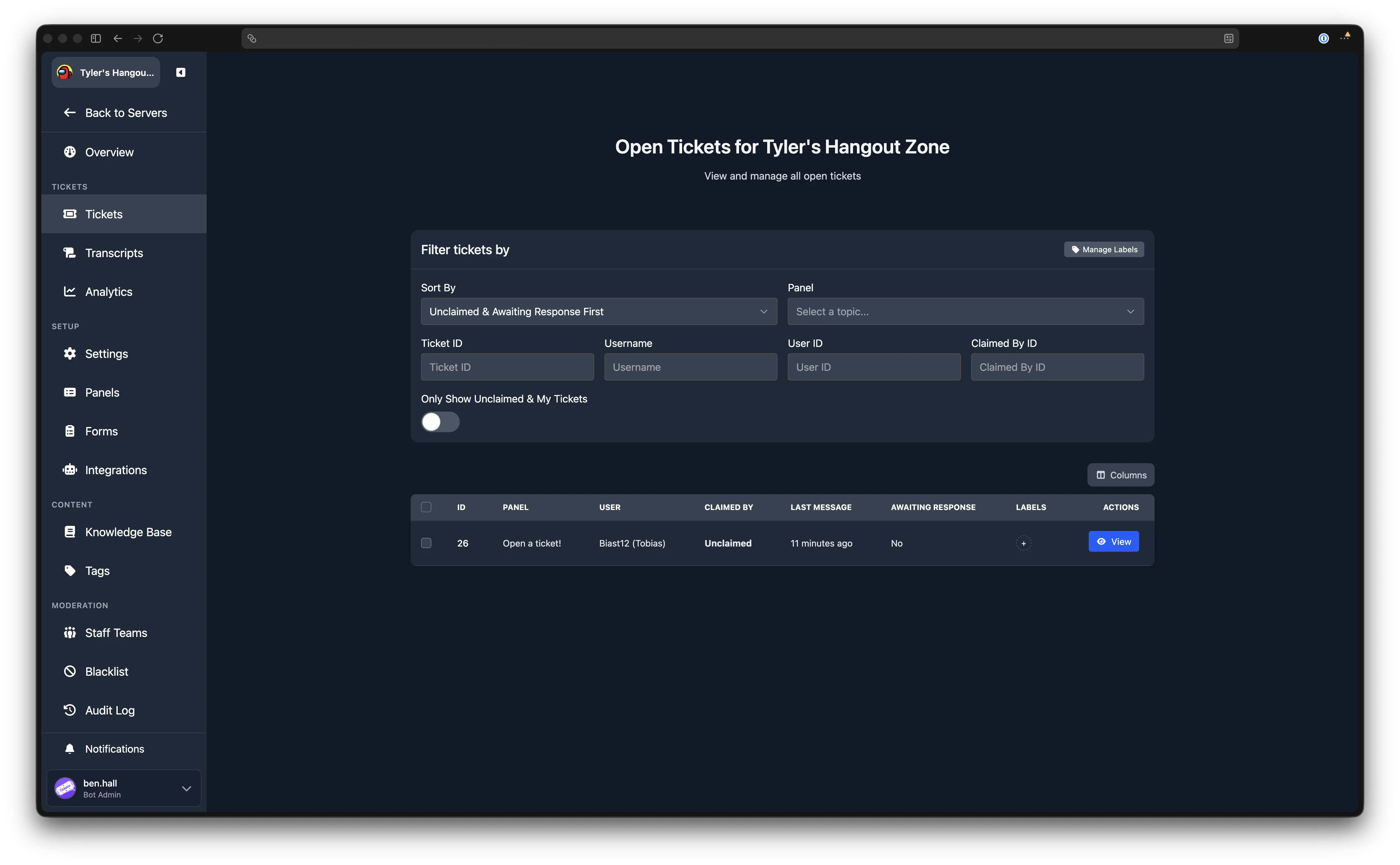Go Back to Servers
This screenshot has height=865, width=1400.
[124, 113]
